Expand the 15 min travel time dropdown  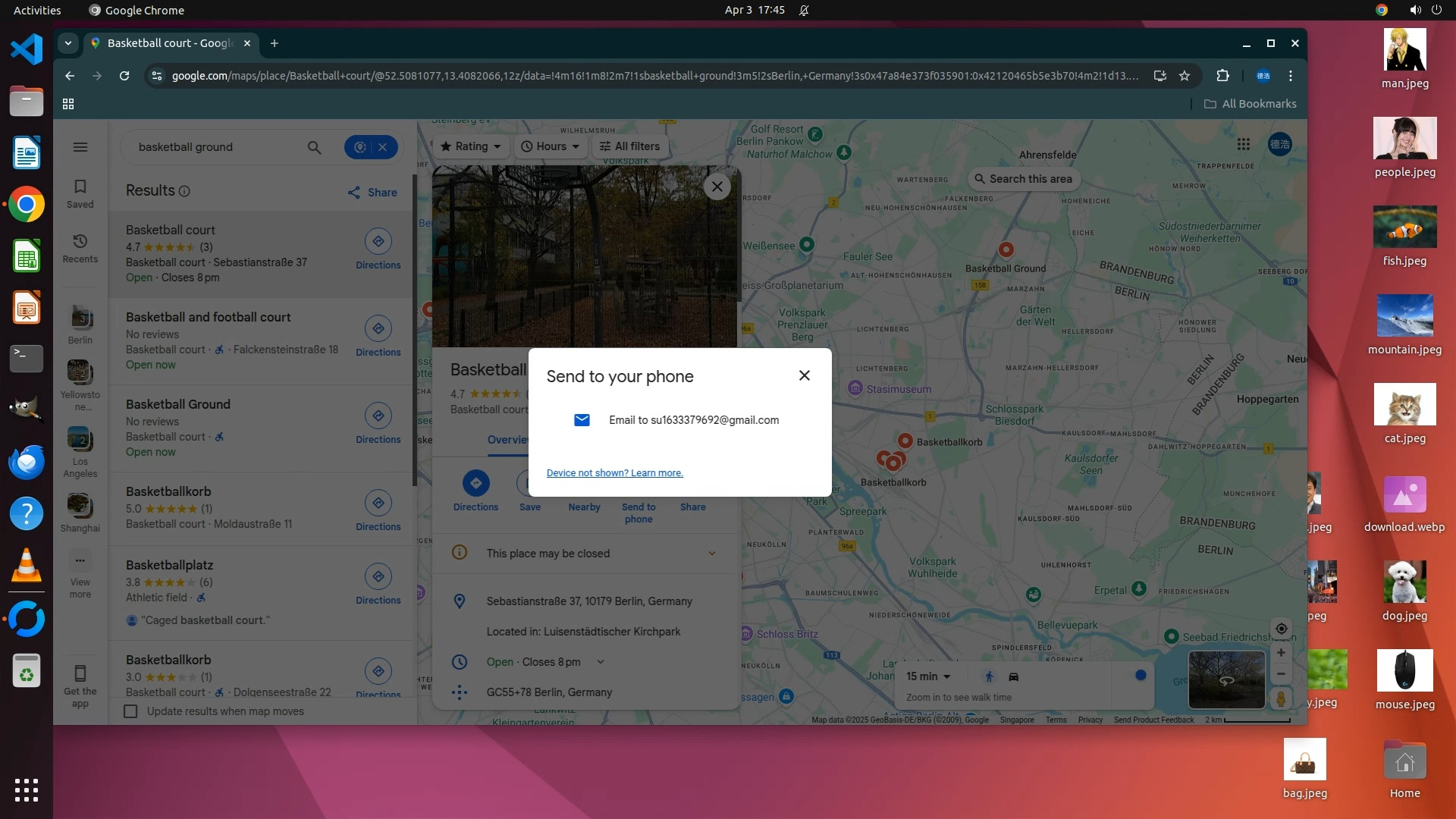(928, 676)
